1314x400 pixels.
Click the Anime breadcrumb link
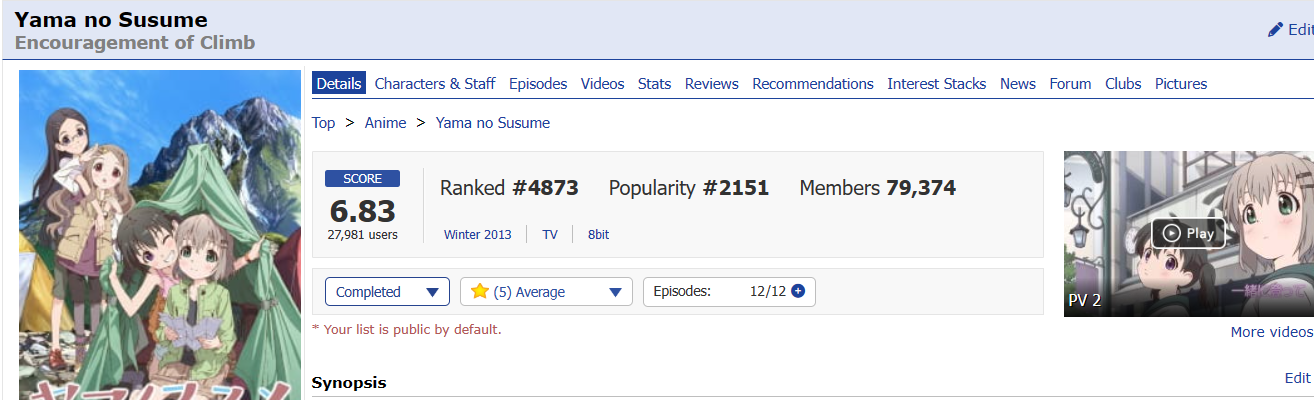point(385,123)
